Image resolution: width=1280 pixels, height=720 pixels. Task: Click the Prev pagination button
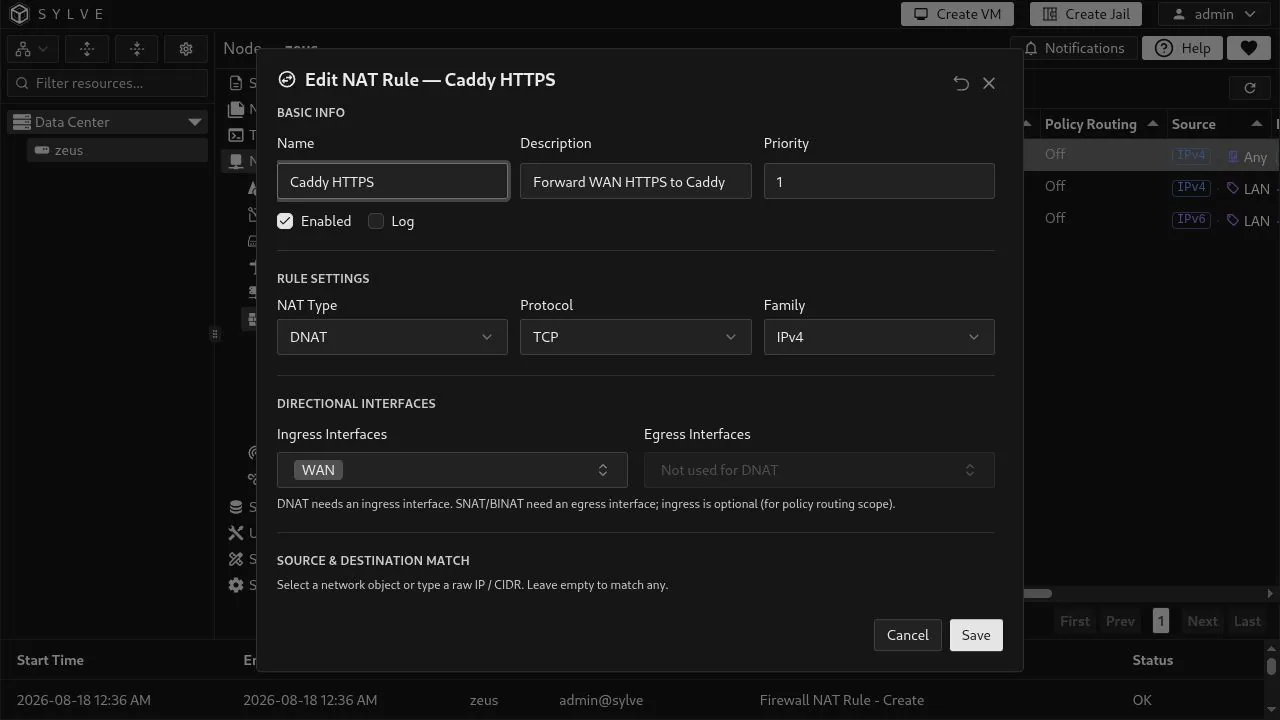1120,621
